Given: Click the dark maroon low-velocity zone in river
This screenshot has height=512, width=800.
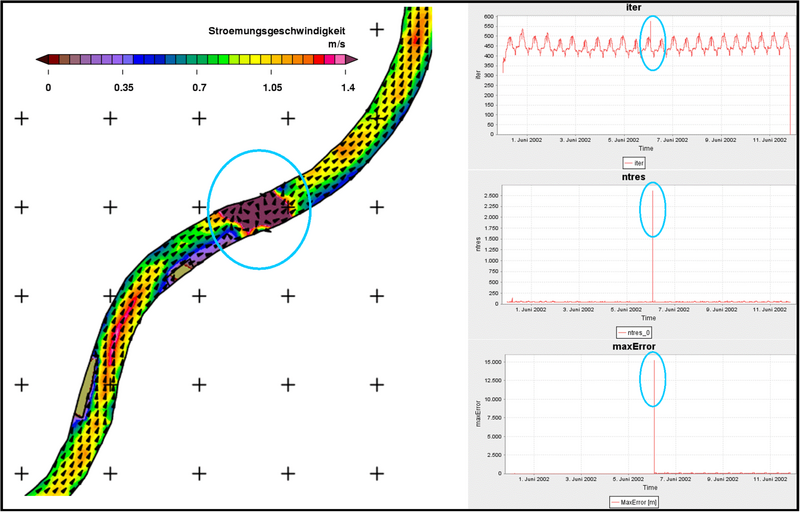Looking at the screenshot, I should click(x=255, y=211).
